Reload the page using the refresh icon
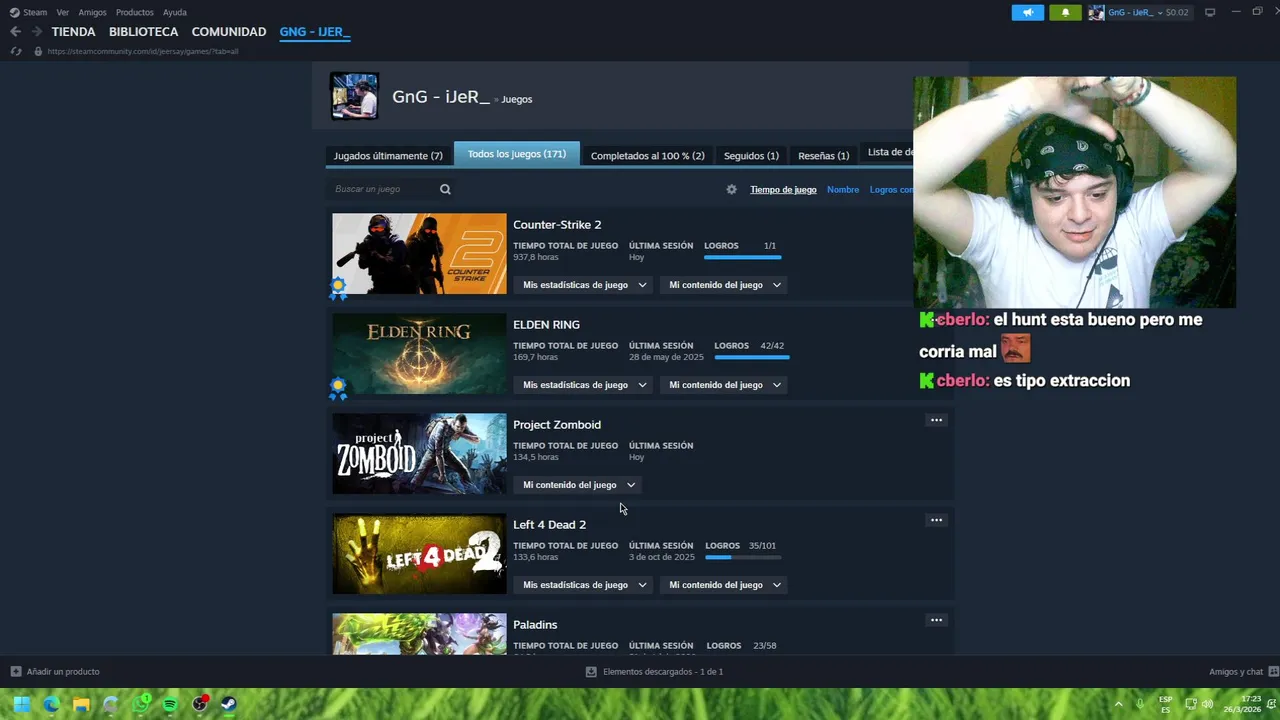This screenshot has width=1280, height=720. click(x=15, y=51)
